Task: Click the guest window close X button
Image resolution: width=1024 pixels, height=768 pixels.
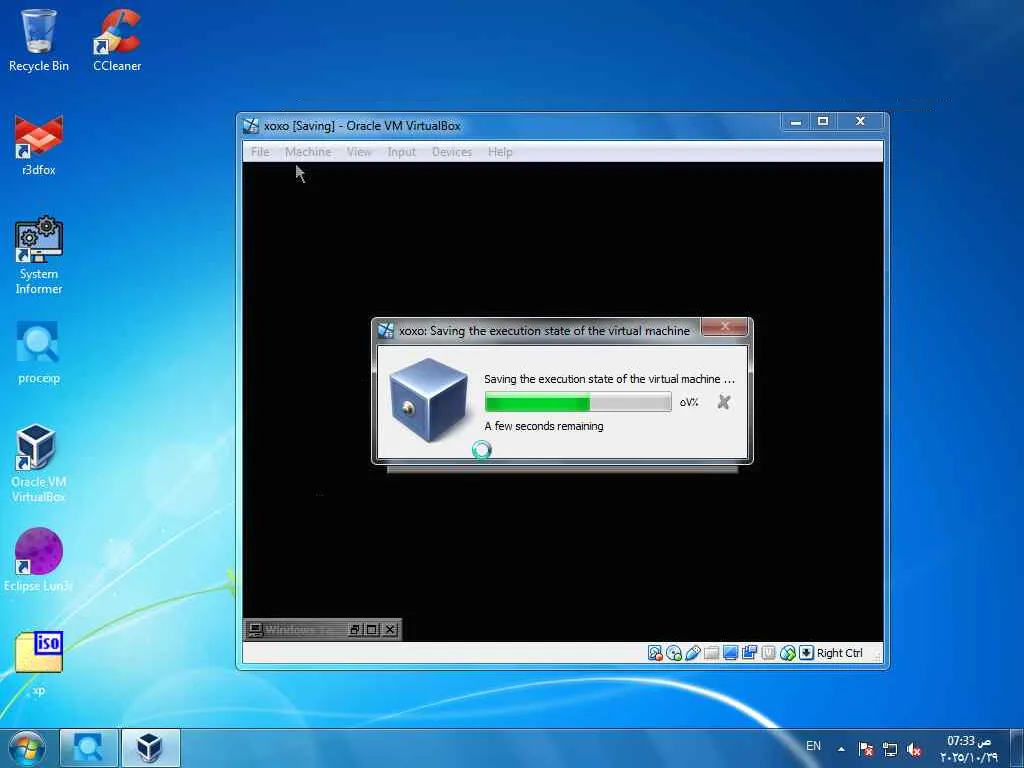Action: coord(390,630)
